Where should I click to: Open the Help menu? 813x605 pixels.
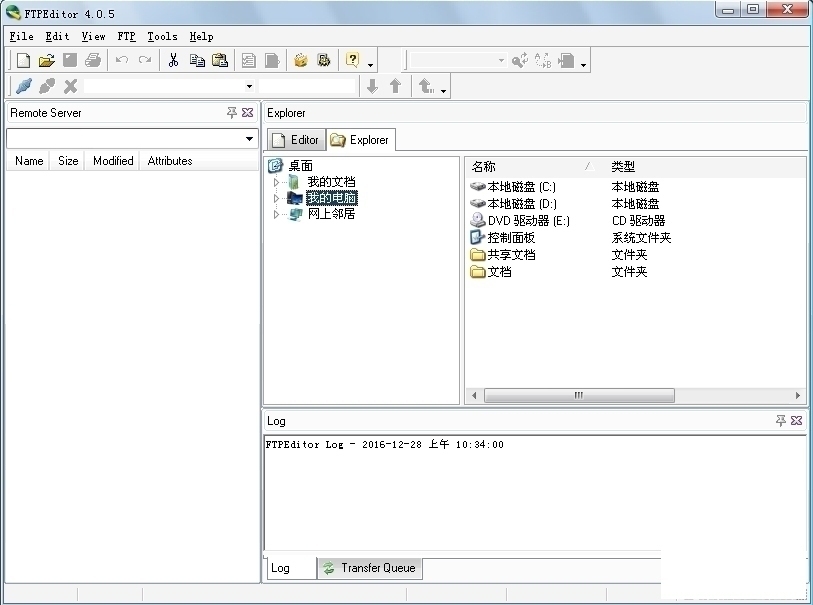[201, 36]
